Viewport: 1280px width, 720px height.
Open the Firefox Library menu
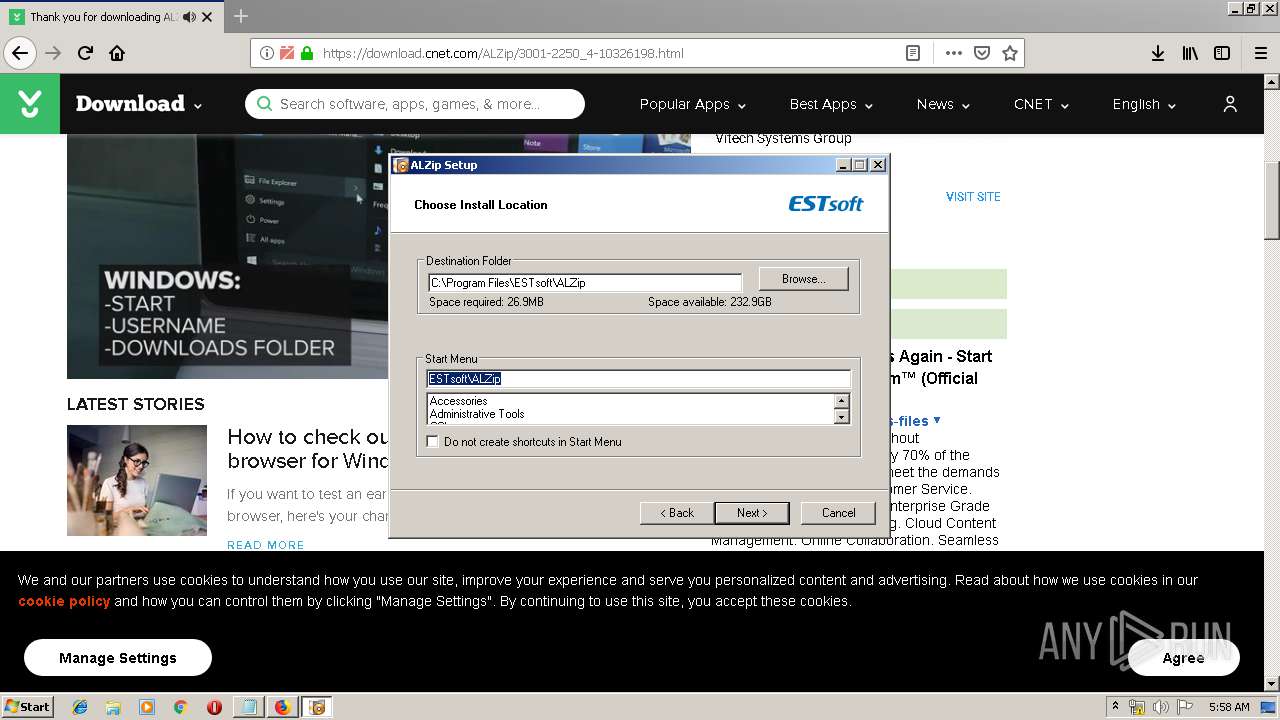[1190, 53]
